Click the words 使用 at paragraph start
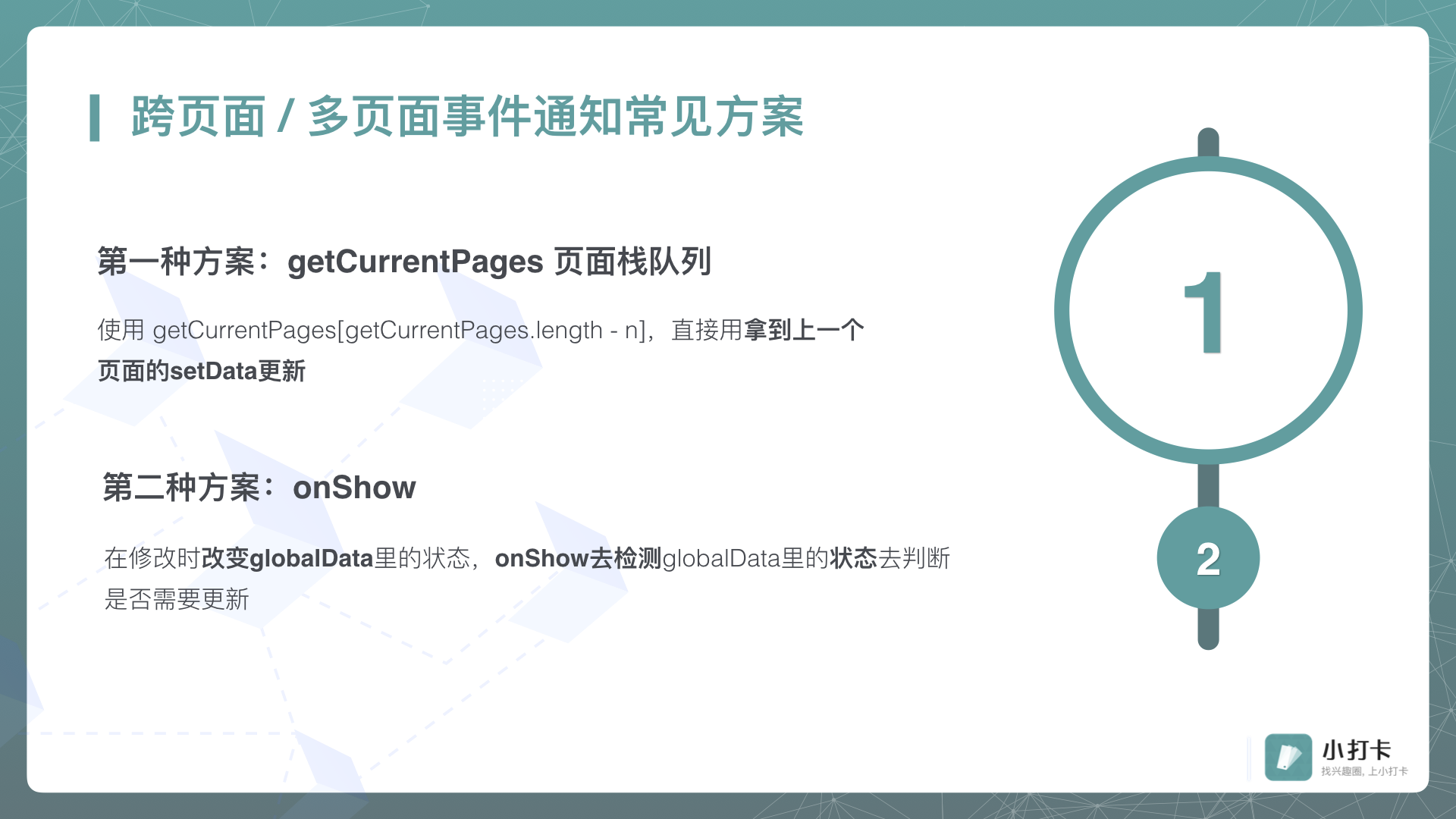Screen dimensions: 1456x819 (121, 331)
